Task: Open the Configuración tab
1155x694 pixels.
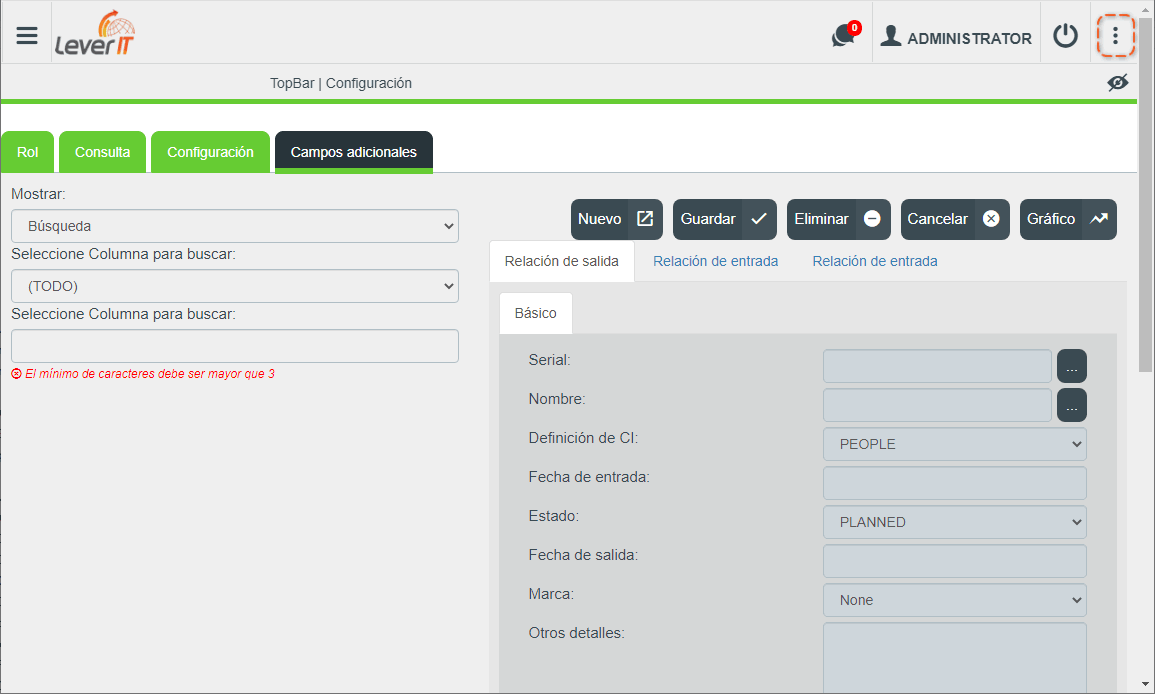Action: click(x=210, y=153)
